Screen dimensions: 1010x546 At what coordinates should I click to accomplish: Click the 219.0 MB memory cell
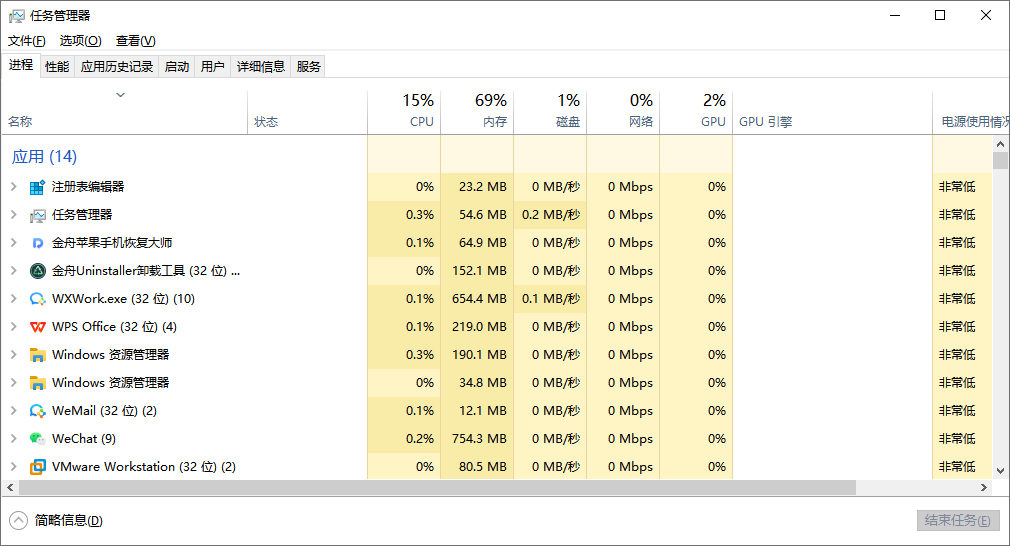click(x=479, y=326)
